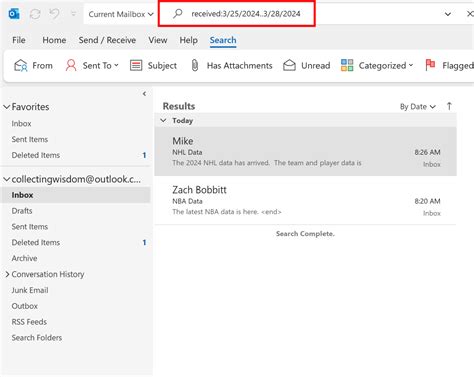Open the Sent To dropdown arrow
The width and height of the screenshot is (474, 377).
[x=116, y=65]
